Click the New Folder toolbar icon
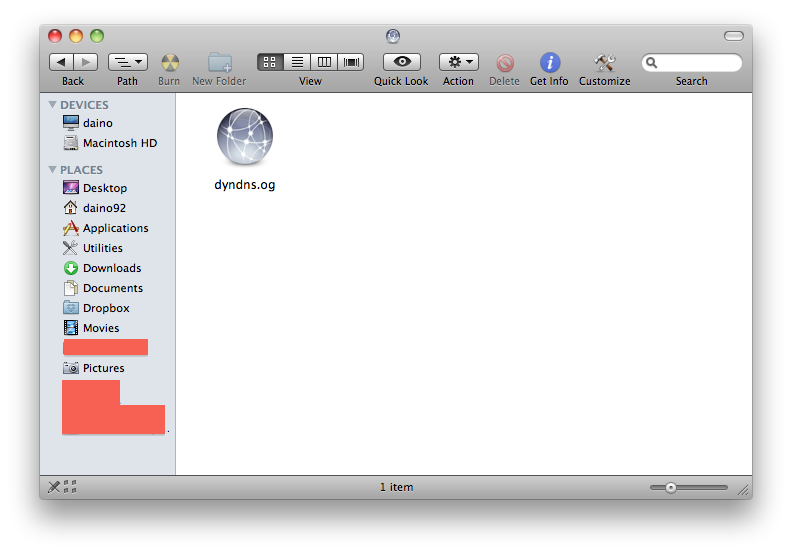The width and height of the screenshot is (792, 554). (x=220, y=63)
